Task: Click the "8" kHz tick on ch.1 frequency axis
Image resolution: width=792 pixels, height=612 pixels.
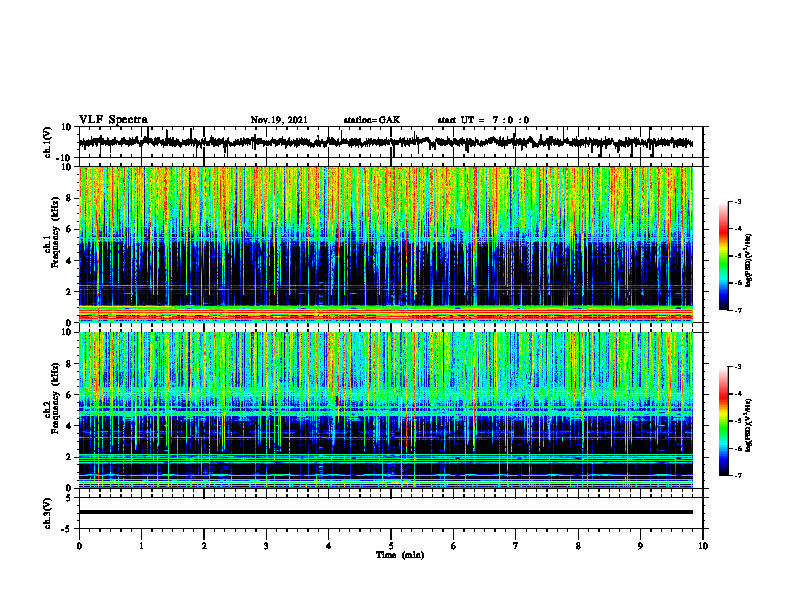Action: [x=69, y=198]
